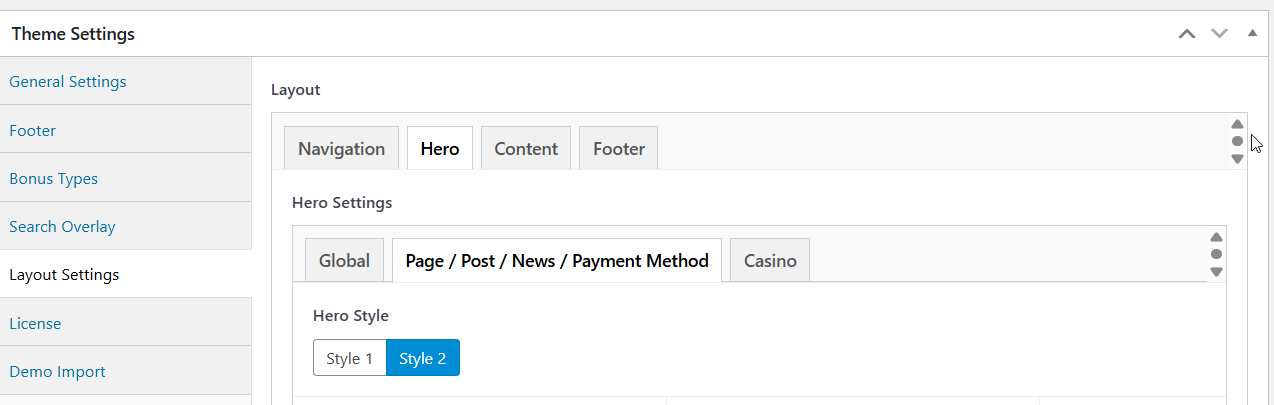Open the Footer layout tab

618,149
